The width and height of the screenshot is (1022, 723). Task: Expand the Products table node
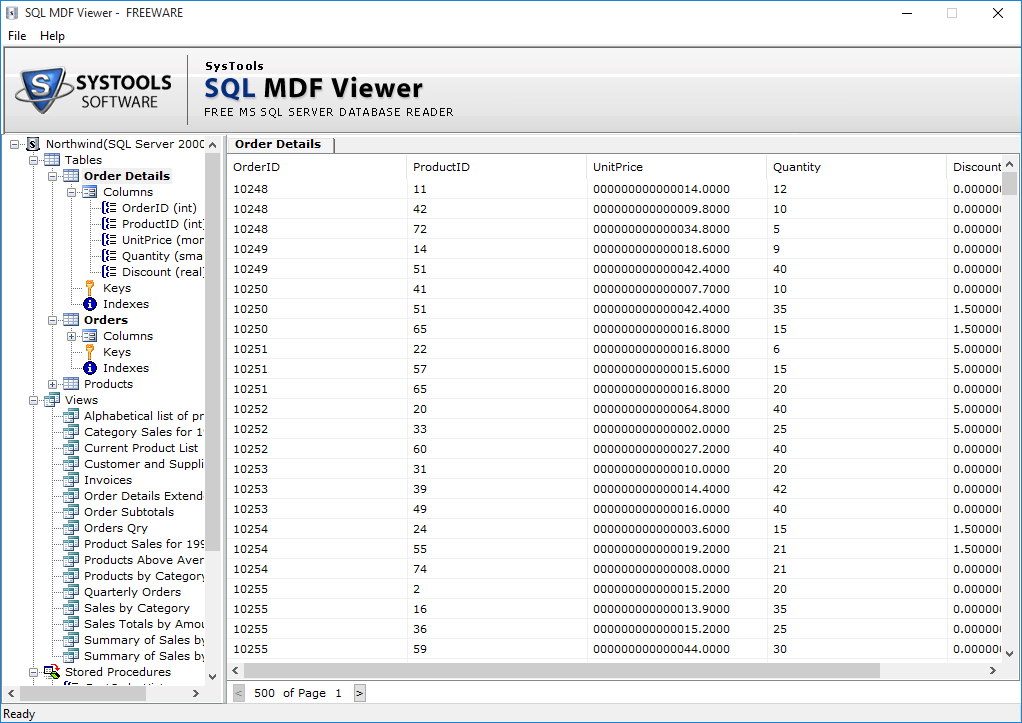pyautogui.click(x=53, y=384)
